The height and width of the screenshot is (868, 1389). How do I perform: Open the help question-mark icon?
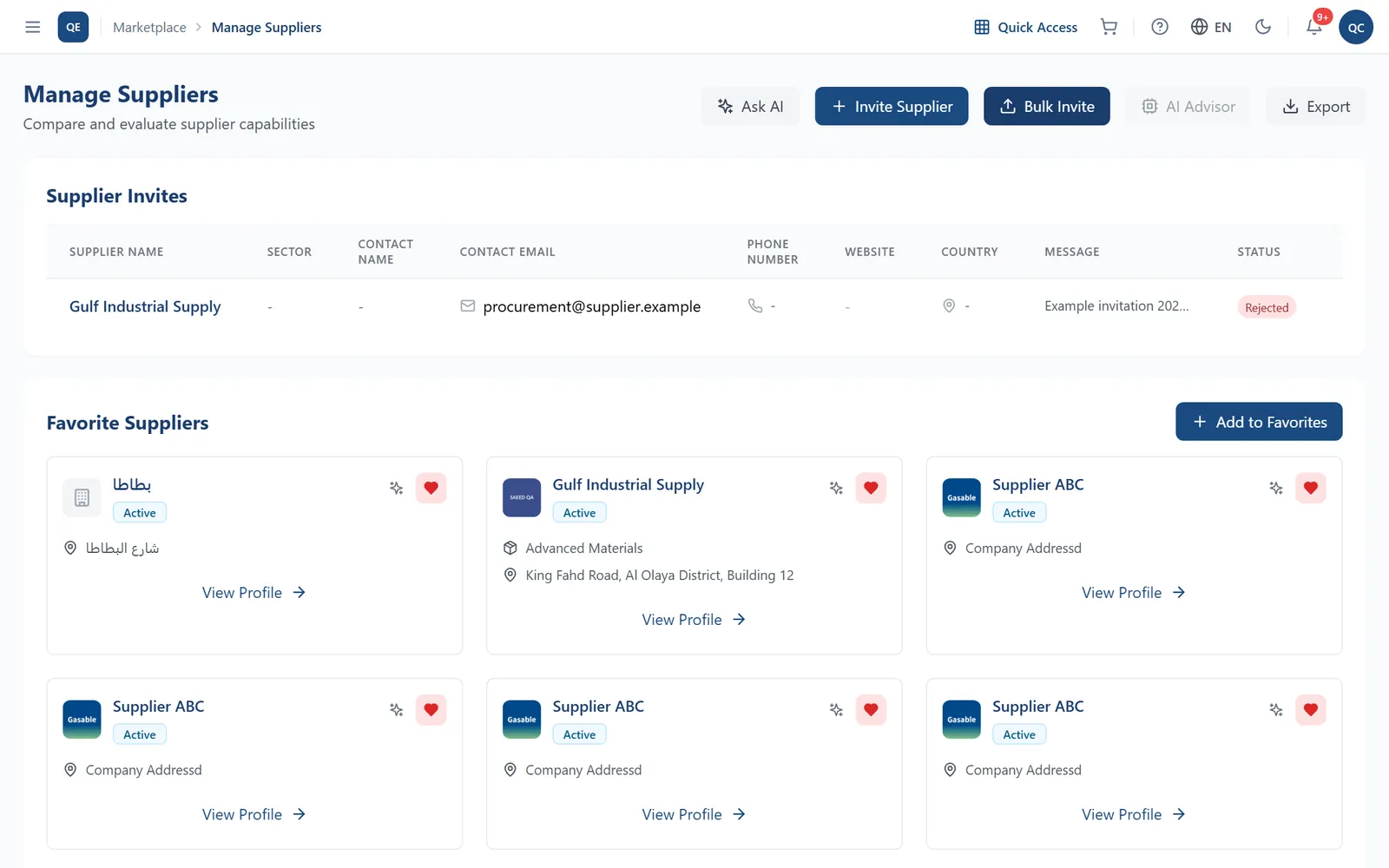pyautogui.click(x=1160, y=27)
